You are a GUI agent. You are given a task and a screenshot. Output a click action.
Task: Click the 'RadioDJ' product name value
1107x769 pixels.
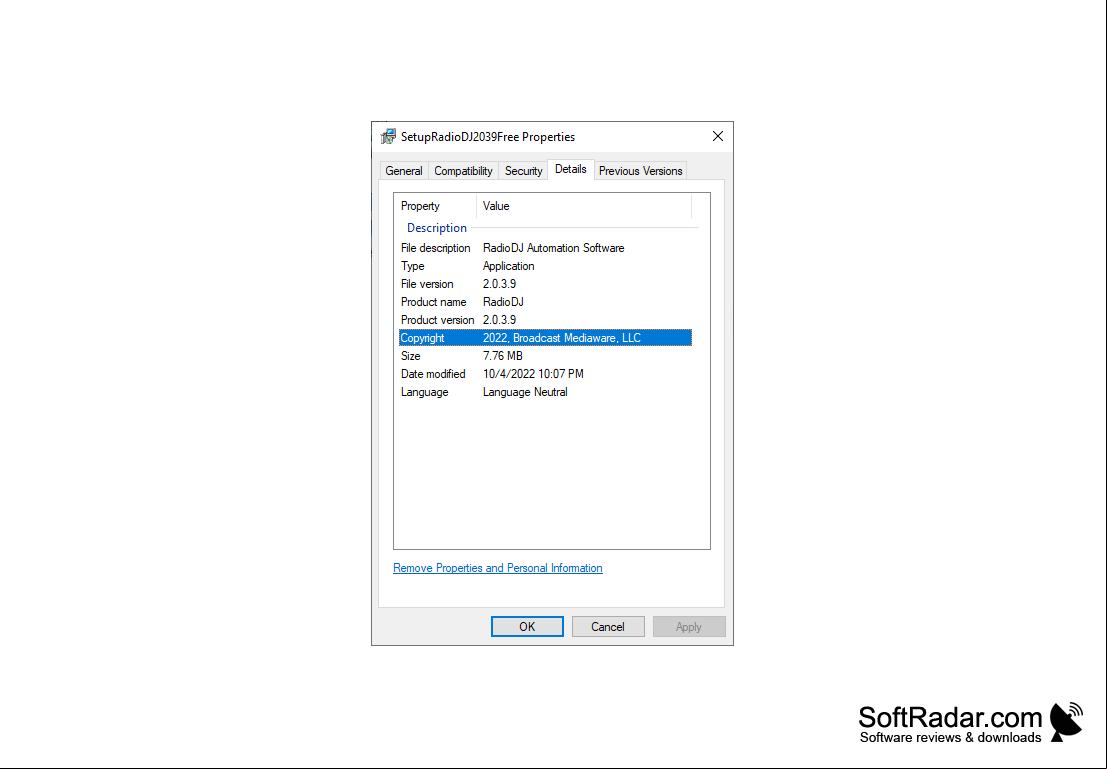click(503, 302)
